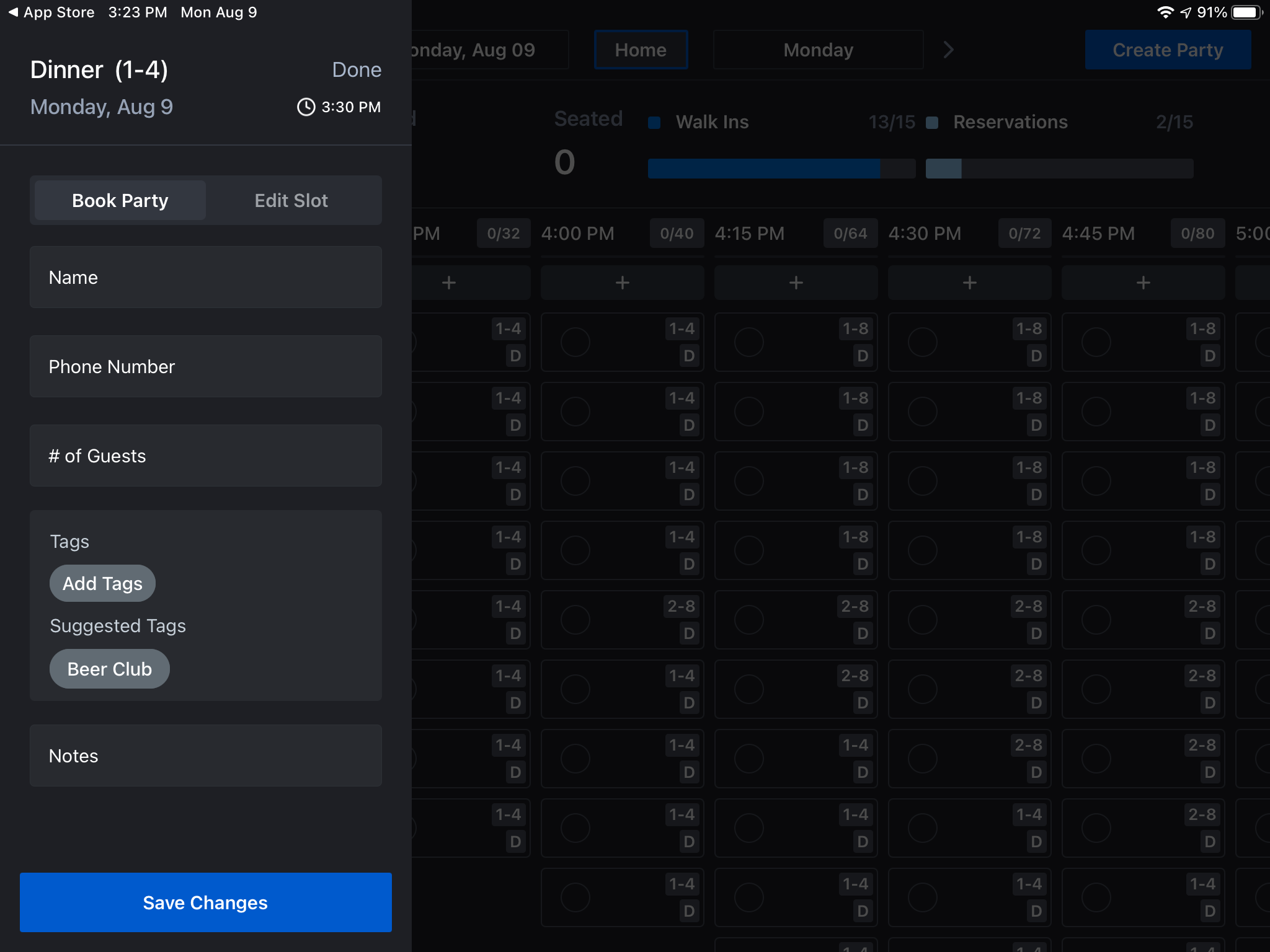Tap the plus icon under 4:30 PM
The width and height of the screenshot is (1270, 952).
[970, 283]
